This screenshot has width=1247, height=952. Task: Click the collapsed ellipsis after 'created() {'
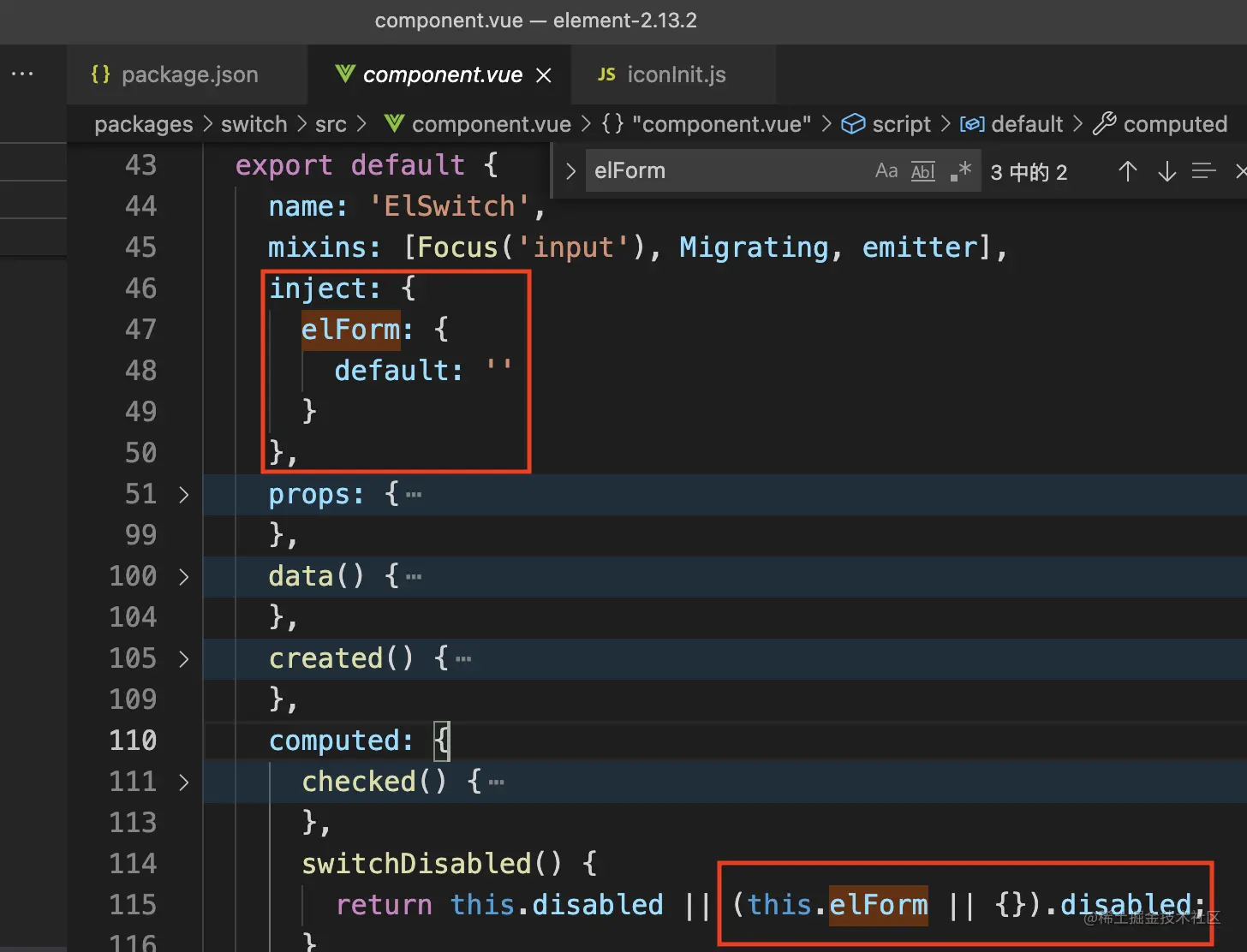pos(463,659)
